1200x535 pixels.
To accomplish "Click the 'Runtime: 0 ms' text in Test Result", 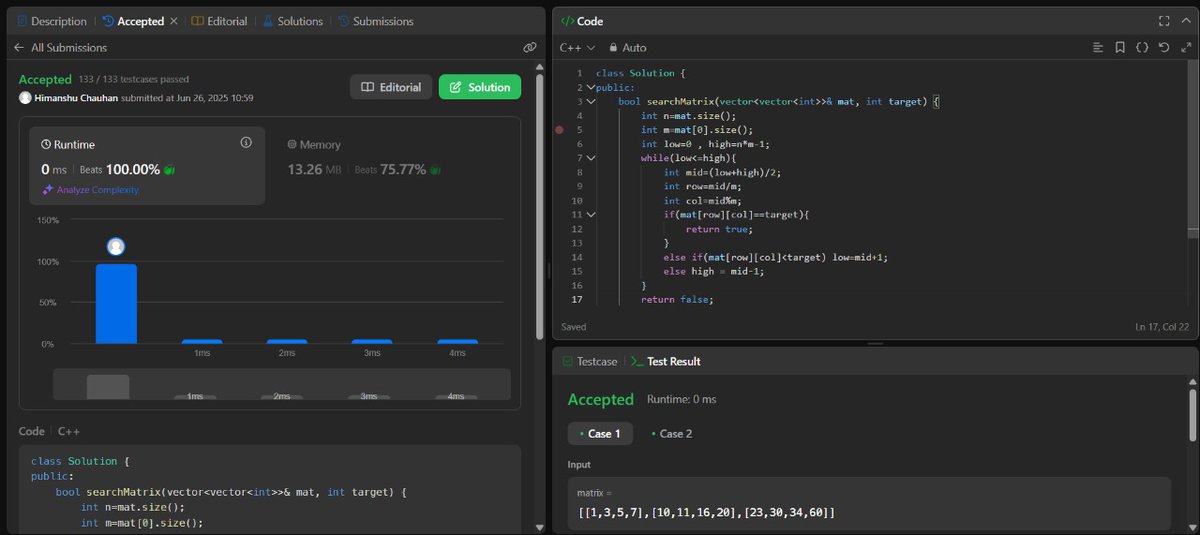I will 682,399.
